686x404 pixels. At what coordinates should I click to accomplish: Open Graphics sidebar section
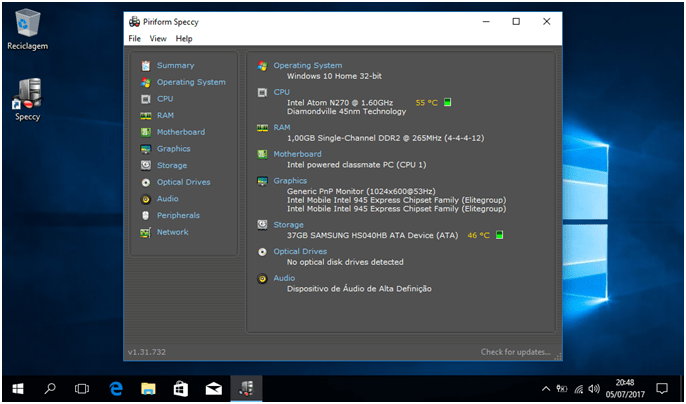(173, 149)
